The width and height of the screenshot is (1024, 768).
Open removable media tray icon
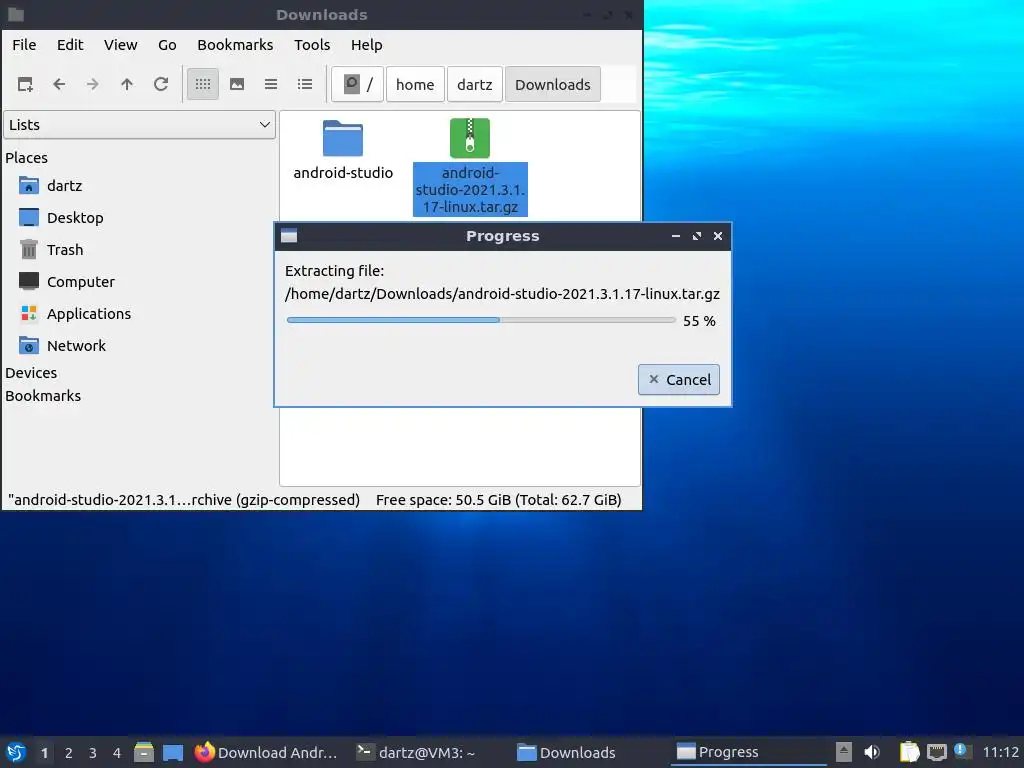click(844, 752)
